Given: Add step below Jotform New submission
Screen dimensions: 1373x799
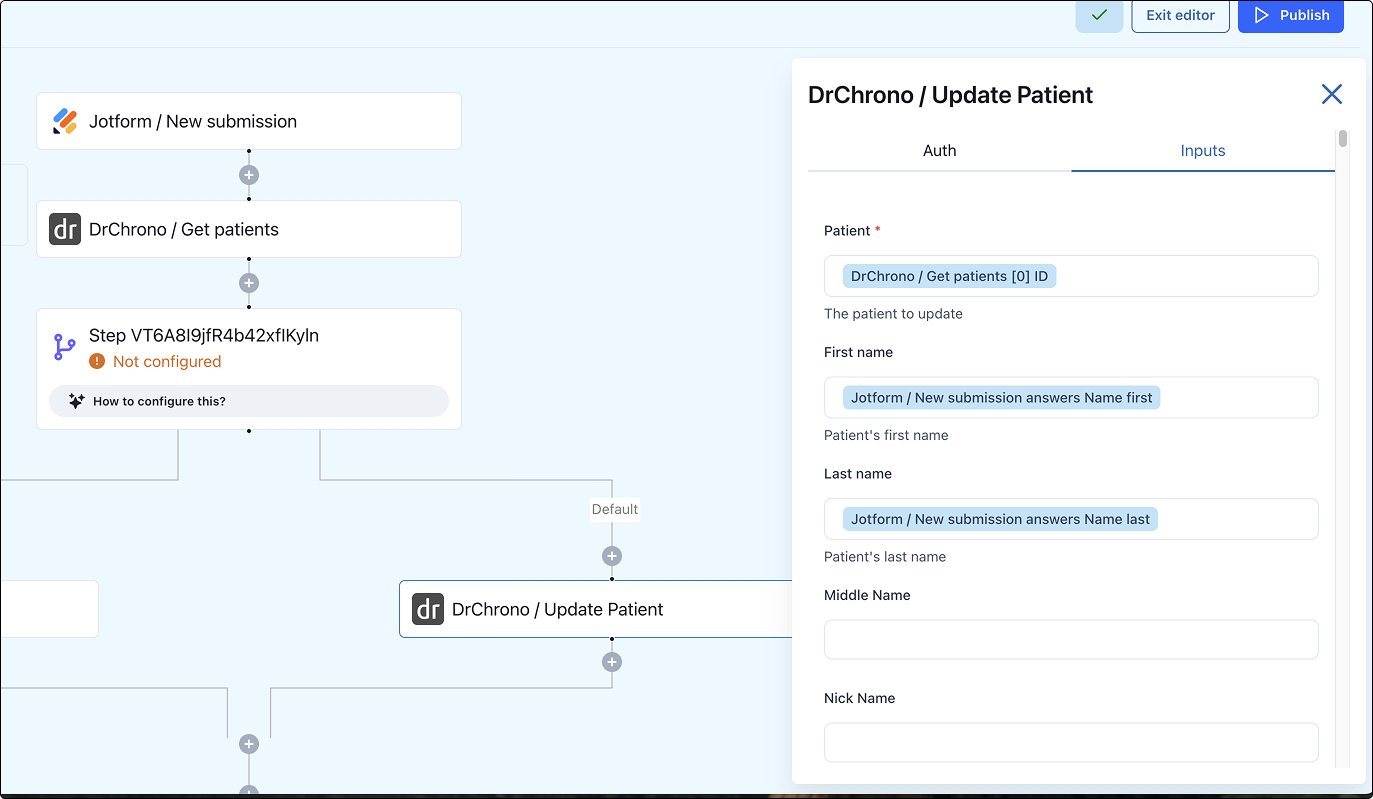Looking at the screenshot, I should click(x=249, y=175).
